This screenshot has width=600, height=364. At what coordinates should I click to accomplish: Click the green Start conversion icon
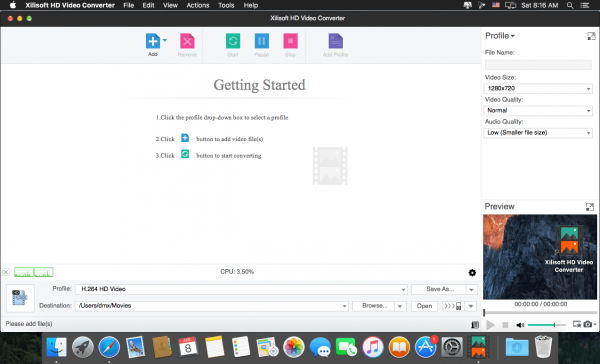click(233, 41)
